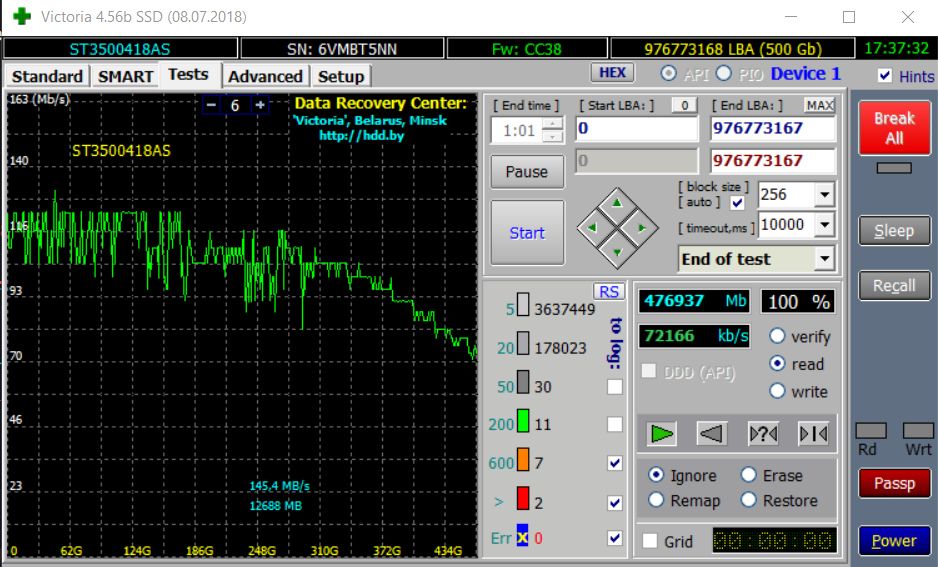Click the Rd read indicator box
The image size is (938, 567).
tap(871, 431)
